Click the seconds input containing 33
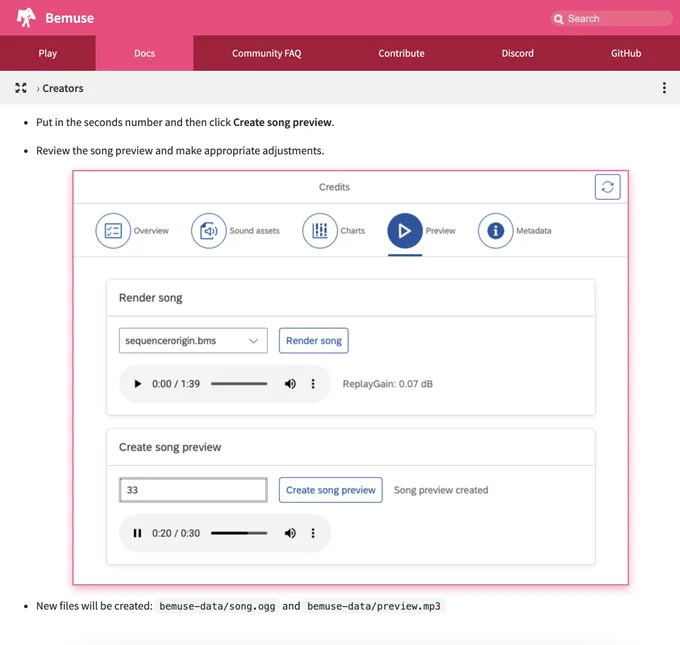 193,490
